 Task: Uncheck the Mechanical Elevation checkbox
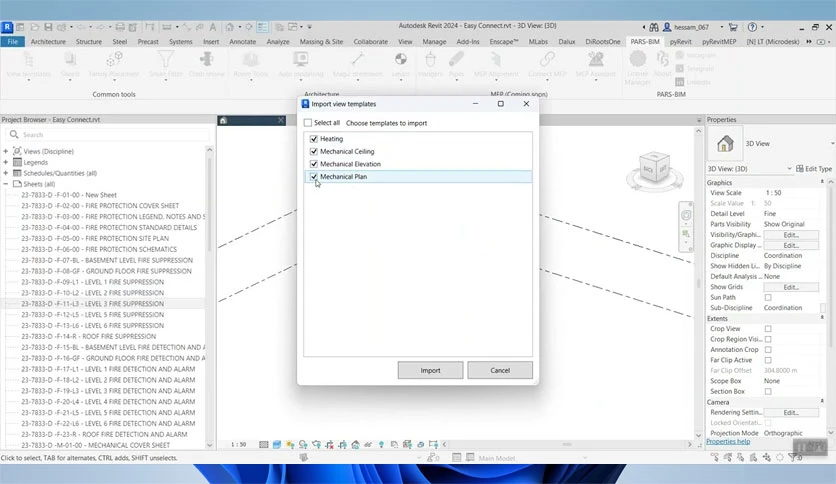[x=314, y=164]
